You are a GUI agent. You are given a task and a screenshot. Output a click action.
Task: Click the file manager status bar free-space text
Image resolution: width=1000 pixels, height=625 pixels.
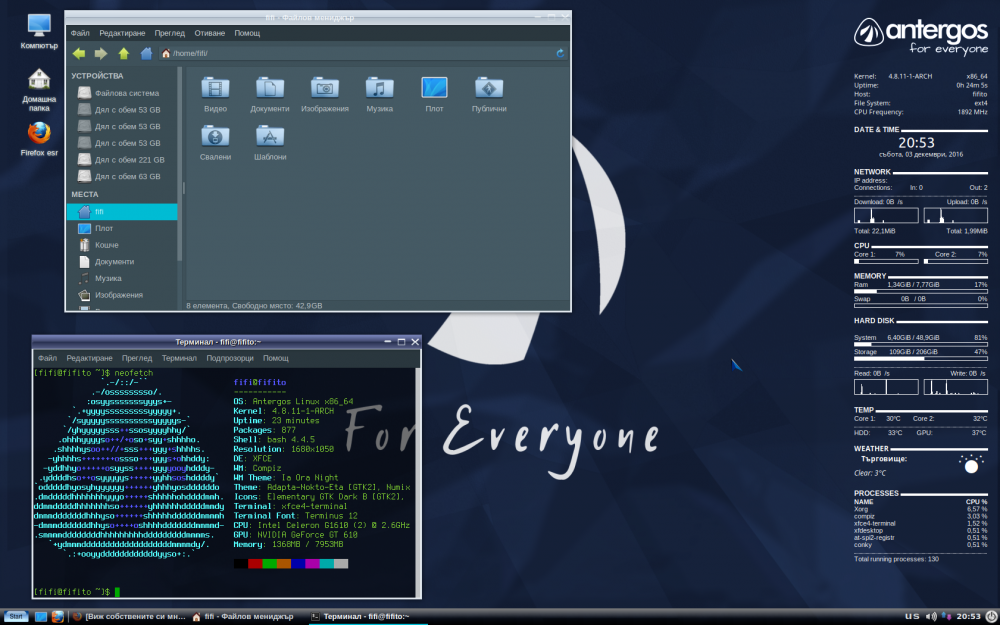(276, 306)
